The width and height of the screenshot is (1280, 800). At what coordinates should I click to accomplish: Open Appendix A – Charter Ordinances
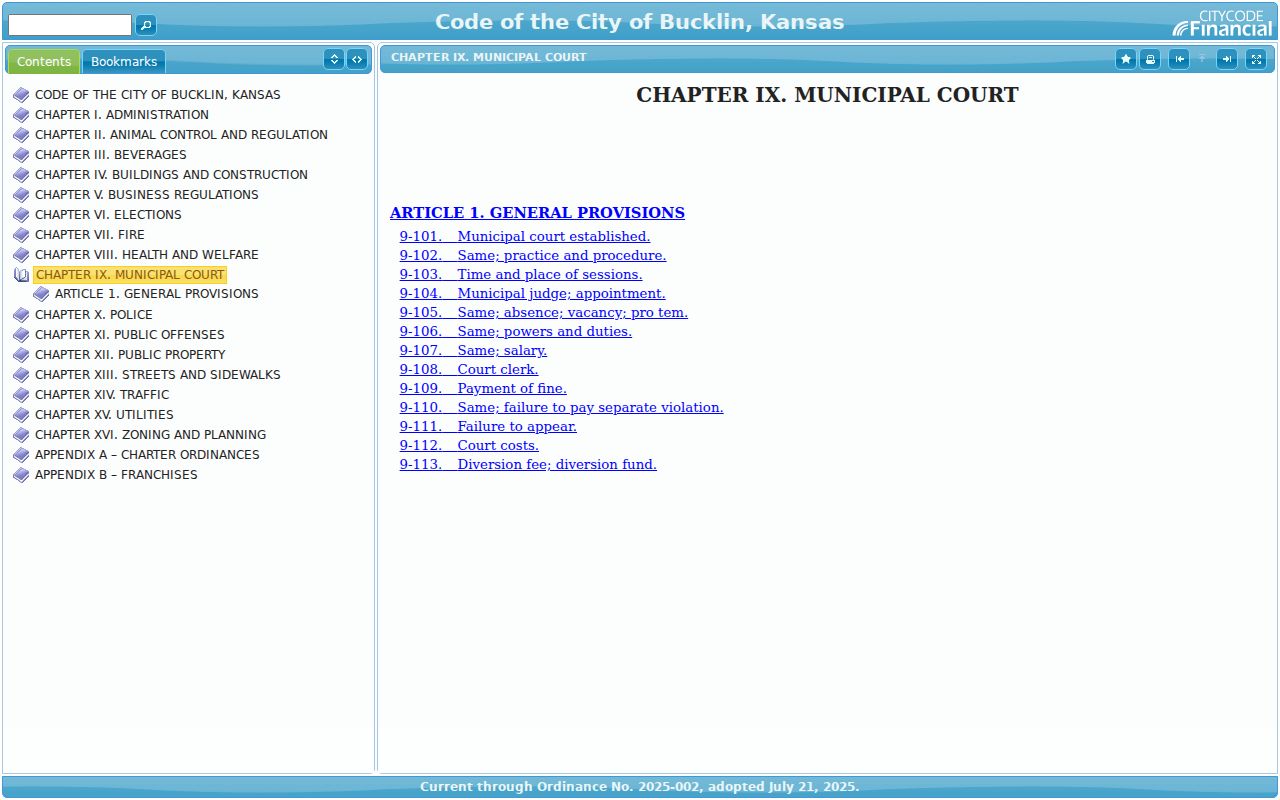(x=147, y=455)
